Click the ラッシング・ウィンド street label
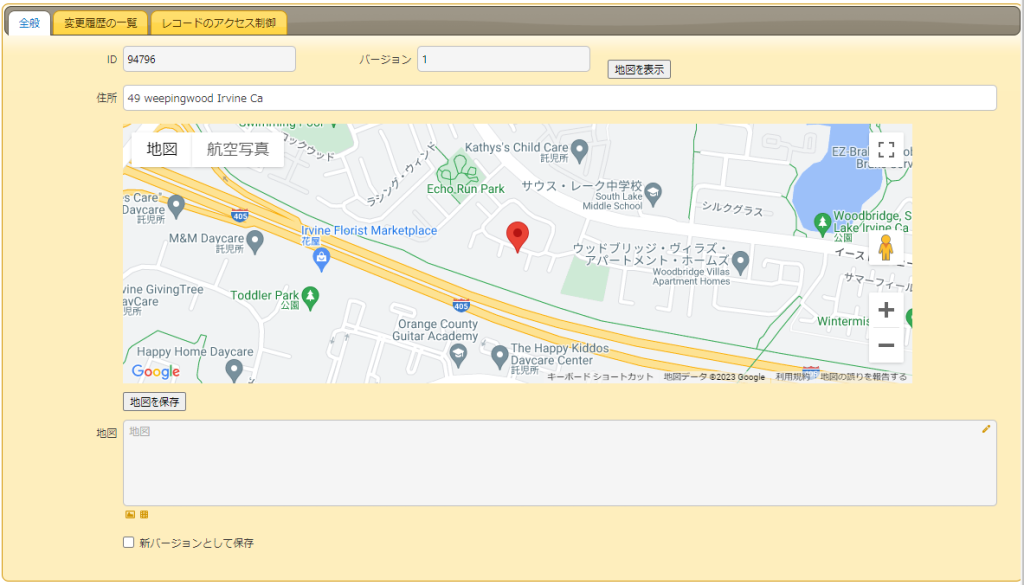 [x=401, y=174]
